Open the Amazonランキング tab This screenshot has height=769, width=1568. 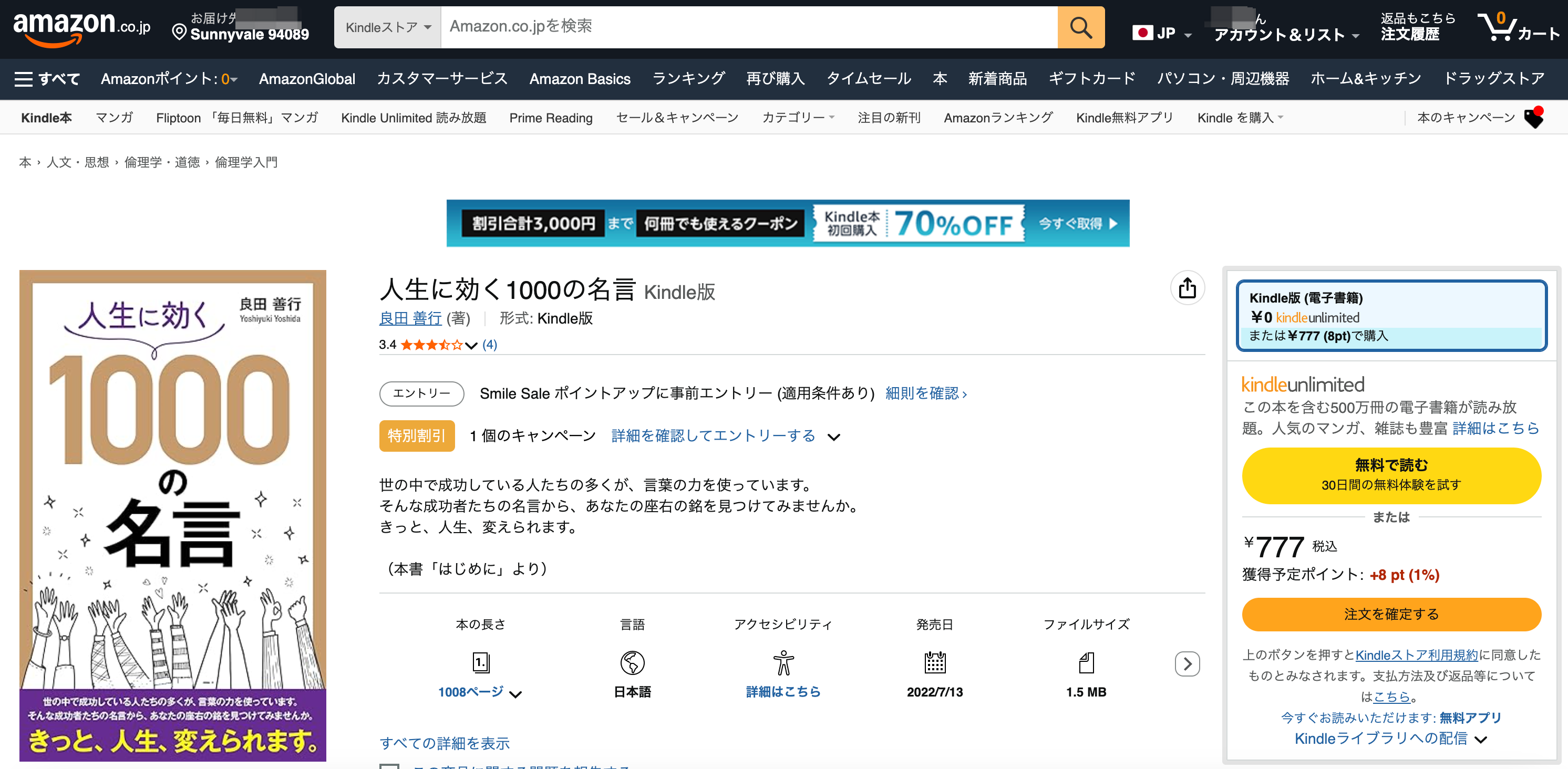[x=998, y=118]
